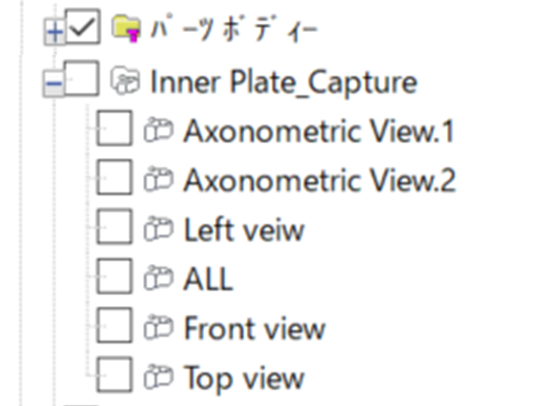This screenshot has width=533, height=406.
Task: Click the capture icon beside Left veiw
Action: pos(158,229)
